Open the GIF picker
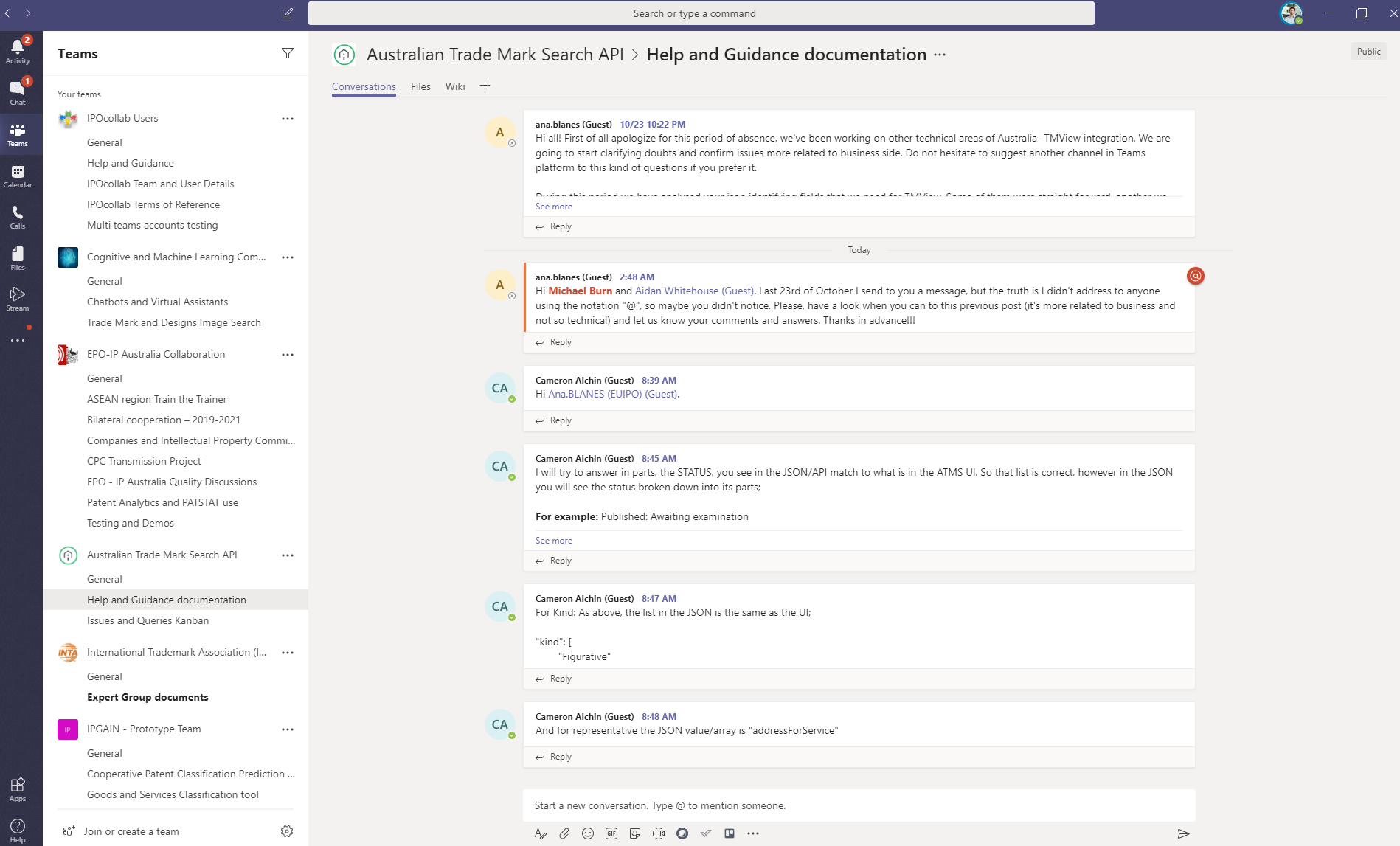Viewport: 1400px width, 846px height. [611, 833]
